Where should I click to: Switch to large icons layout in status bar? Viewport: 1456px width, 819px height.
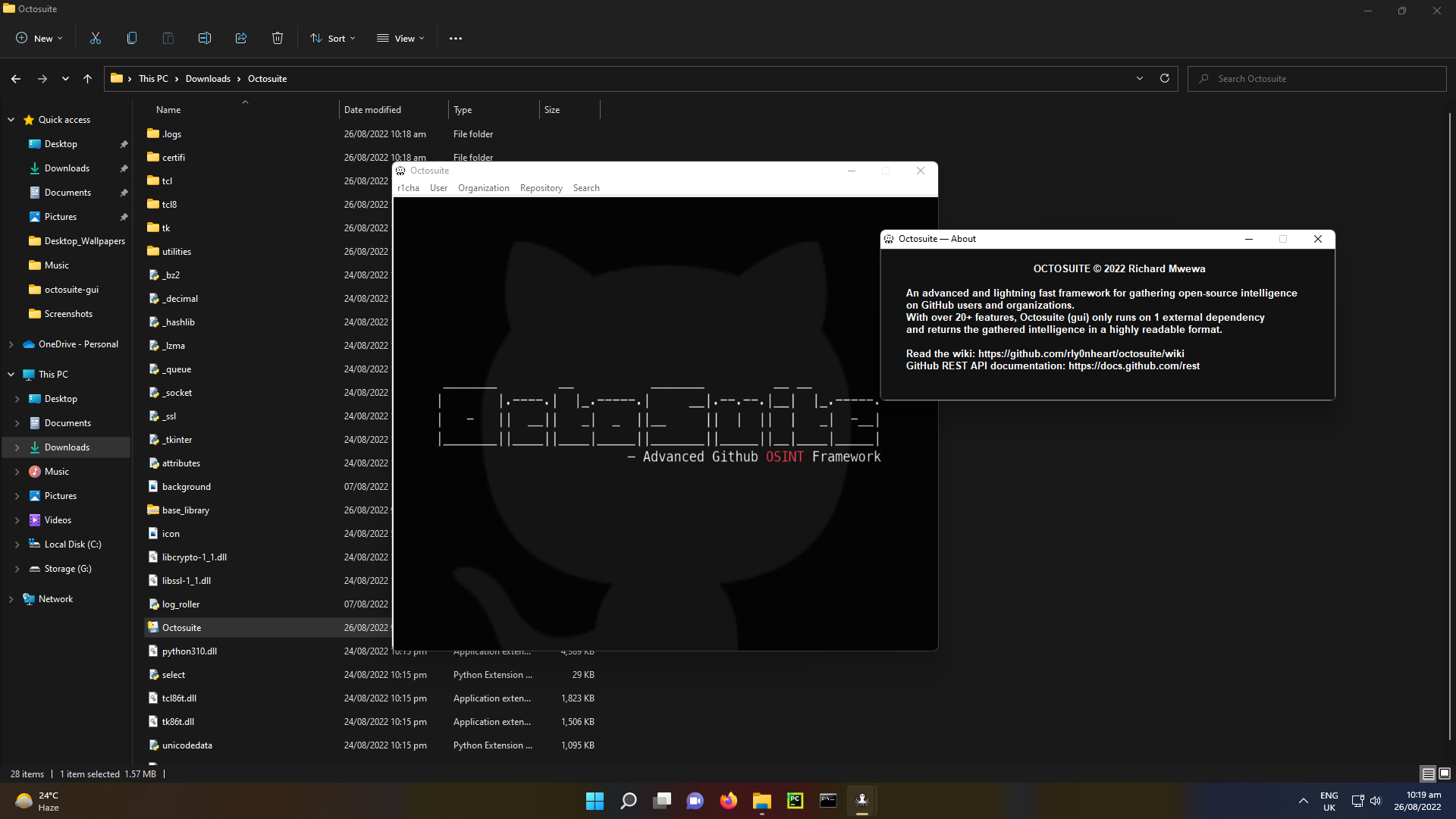coord(1443,773)
